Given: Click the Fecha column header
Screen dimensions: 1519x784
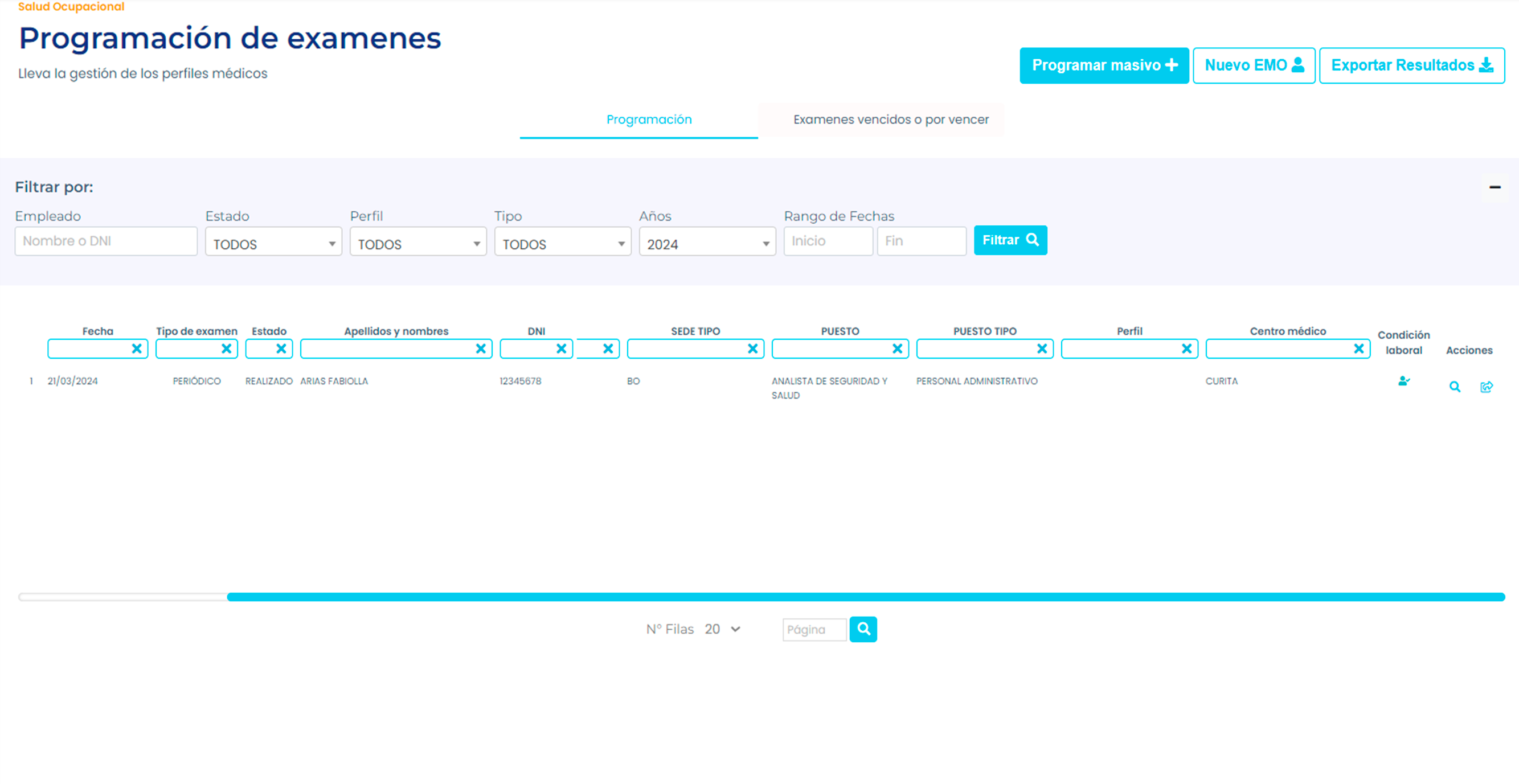Looking at the screenshot, I should [x=98, y=331].
